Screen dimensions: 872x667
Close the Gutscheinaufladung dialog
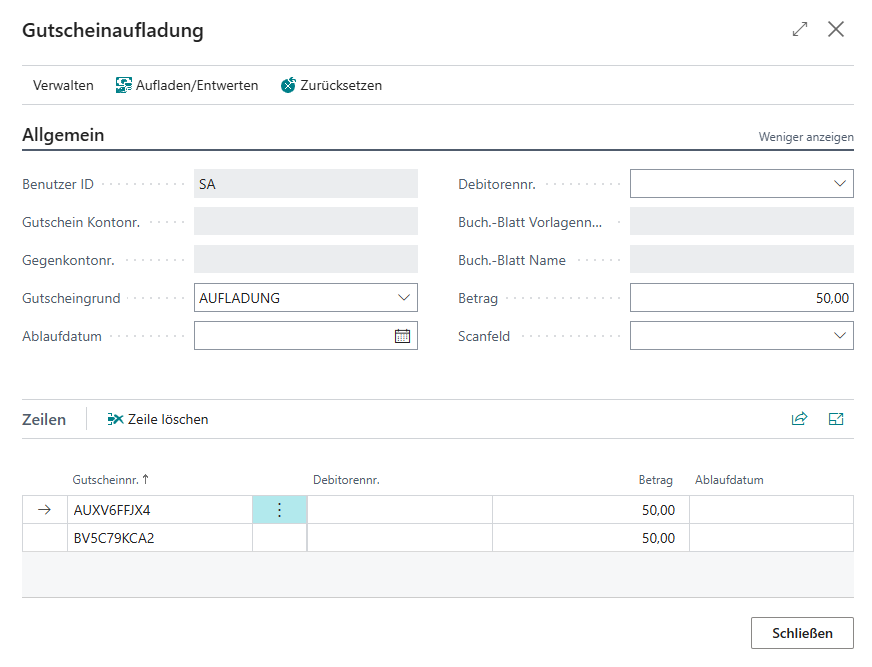(836, 30)
